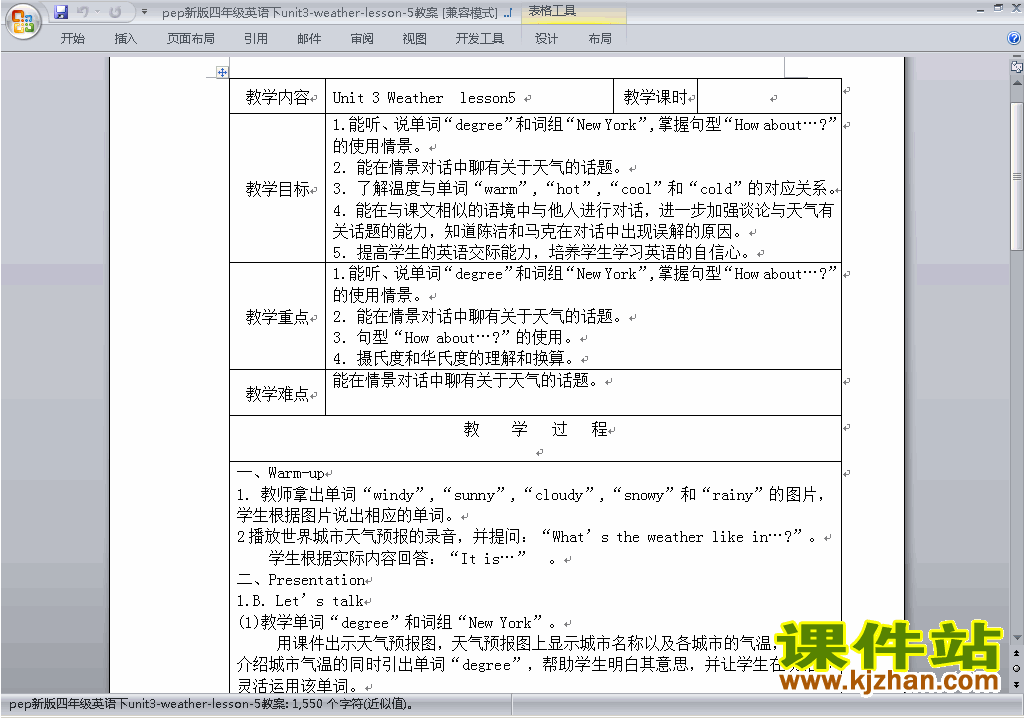Restore down the Word window
Image resolution: width=1024 pixels, height=718 pixels.
click(x=998, y=8)
